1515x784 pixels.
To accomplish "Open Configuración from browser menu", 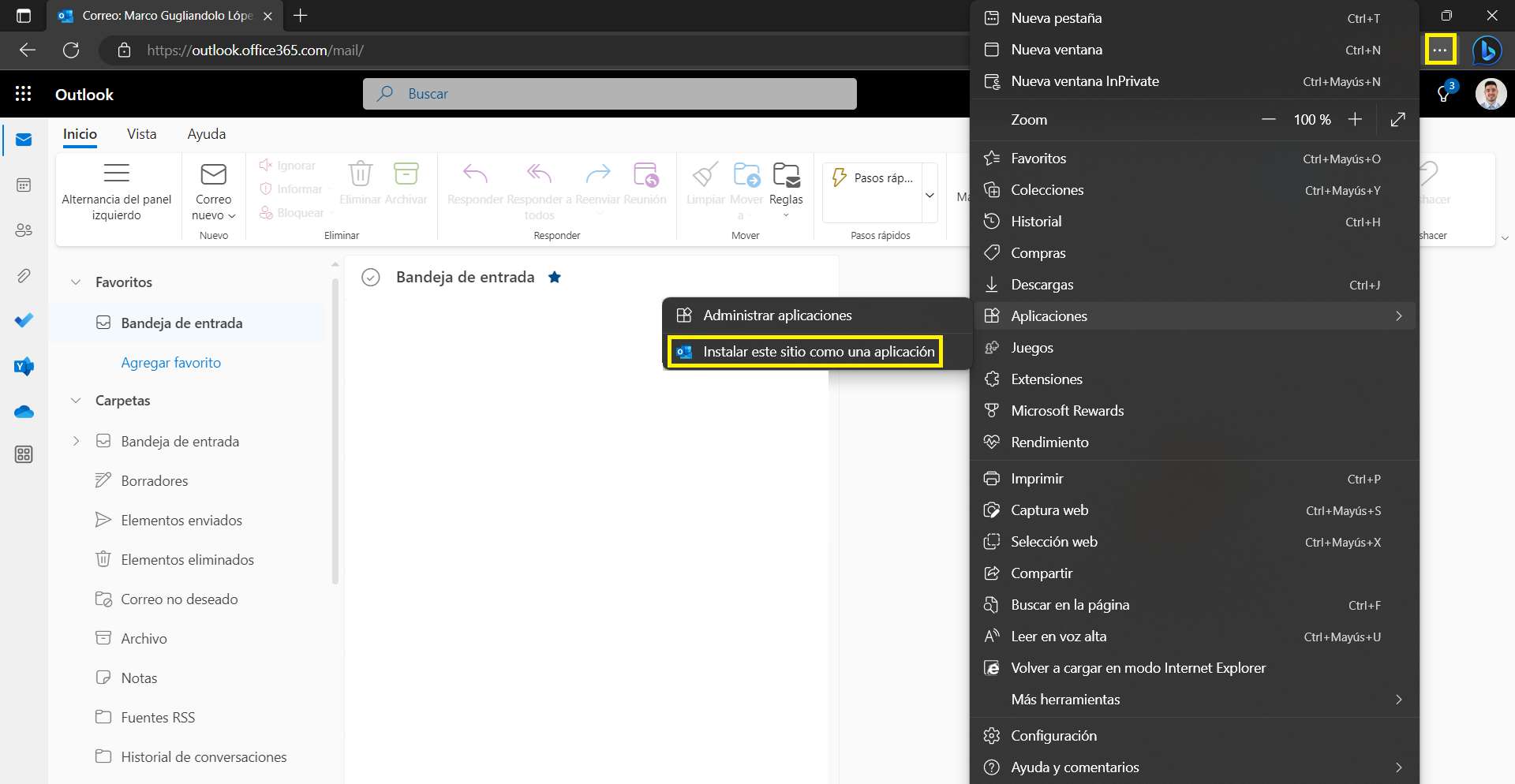I will click(x=1195, y=735).
